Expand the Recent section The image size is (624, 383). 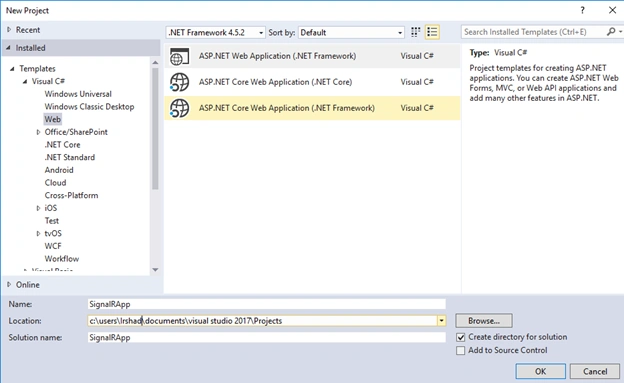pyautogui.click(x=9, y=29)
